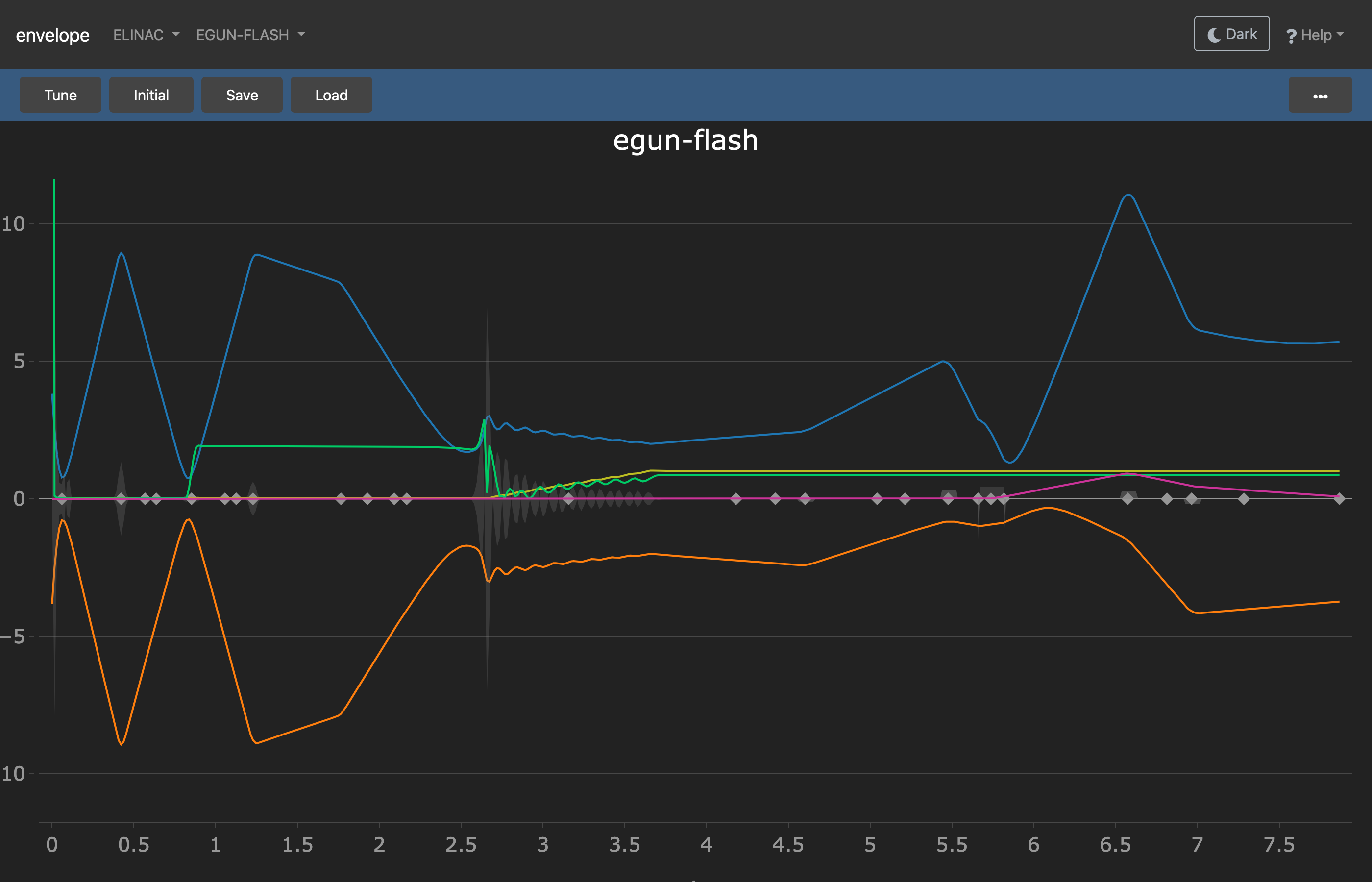
Task: Click the last diamond marker at beamline end
Action: tap(1339, 499)
